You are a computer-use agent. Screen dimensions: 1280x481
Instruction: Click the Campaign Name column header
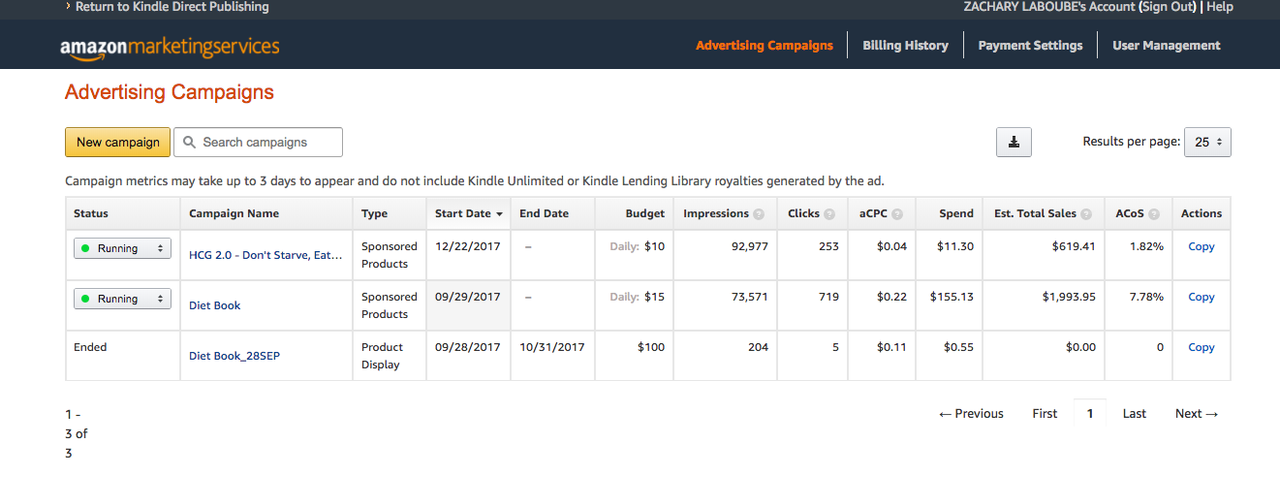coord(234,214)
